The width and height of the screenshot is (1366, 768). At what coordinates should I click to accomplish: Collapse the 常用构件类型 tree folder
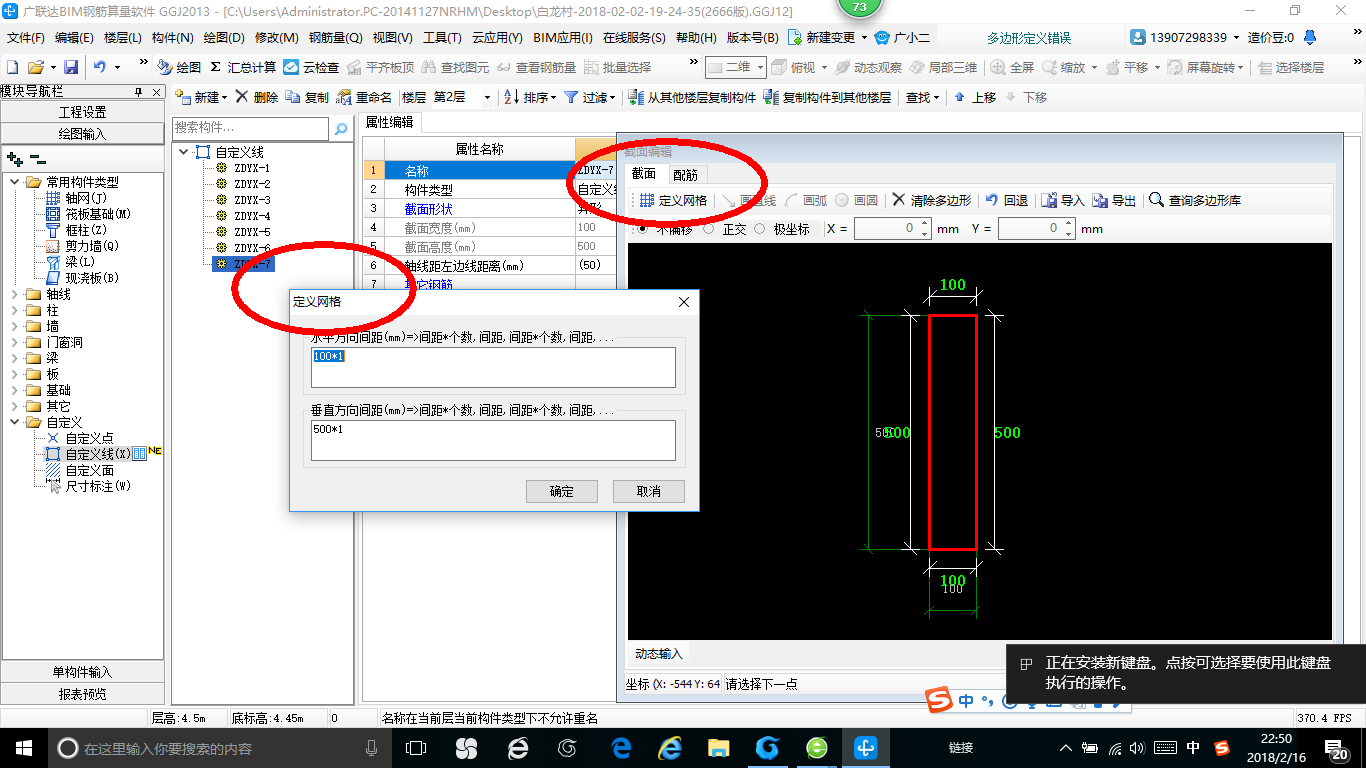coord(15,182)
